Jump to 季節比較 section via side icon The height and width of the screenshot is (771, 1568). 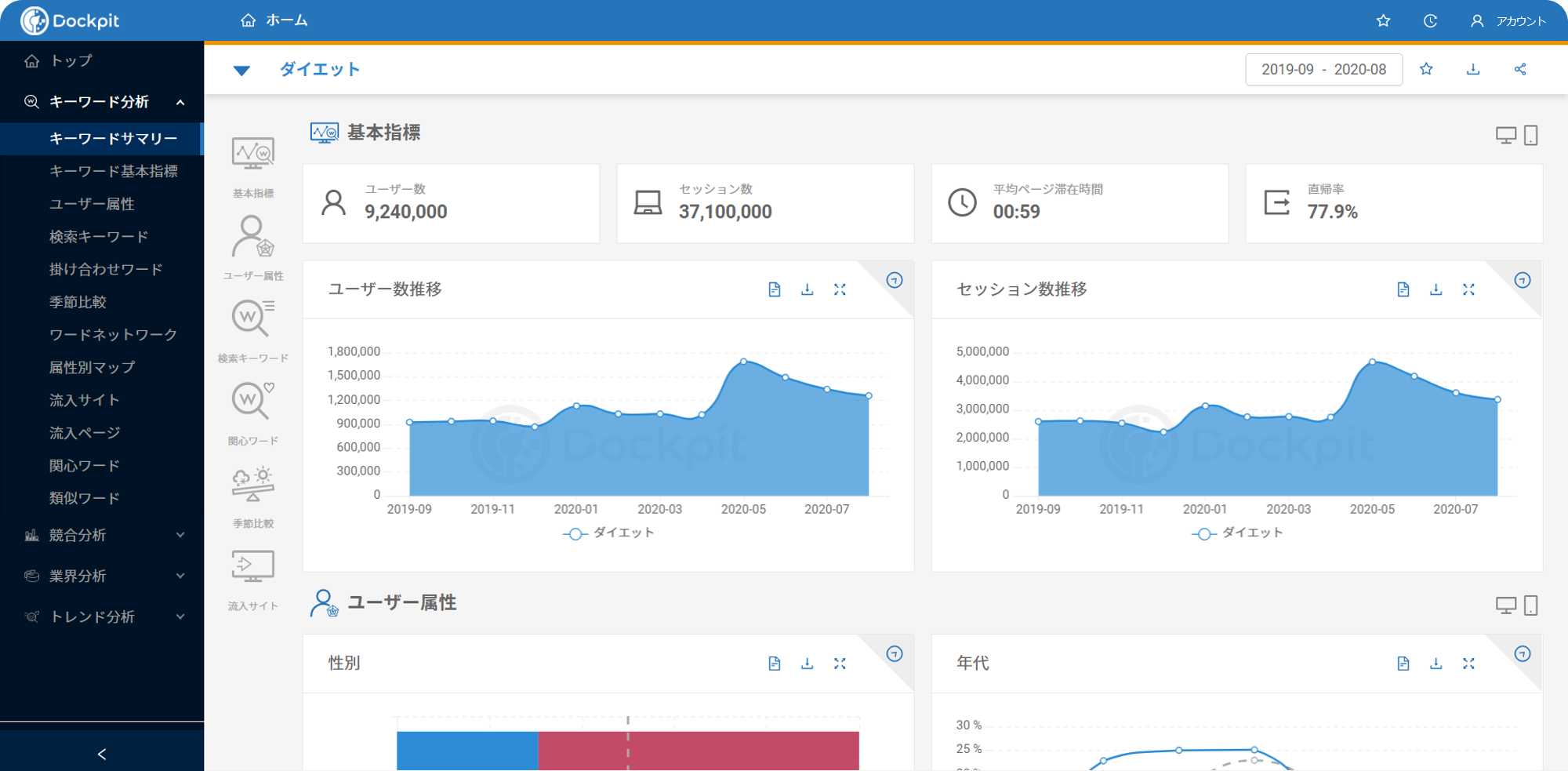(x=252, y=495)
